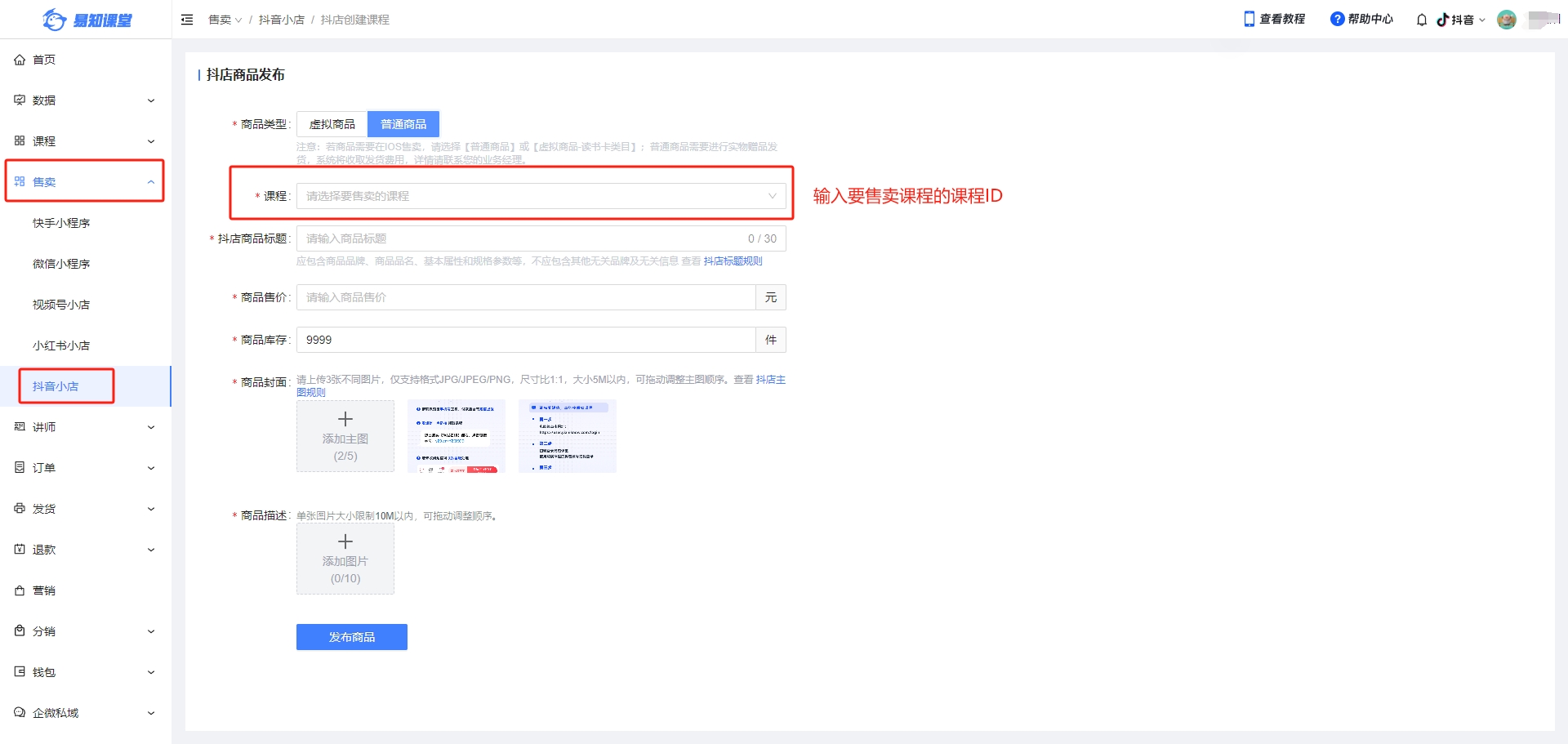The height and width of the screenshot is (744, 1568).
Task: Click the 营销 bag icon
Action: tap(20, 590)
